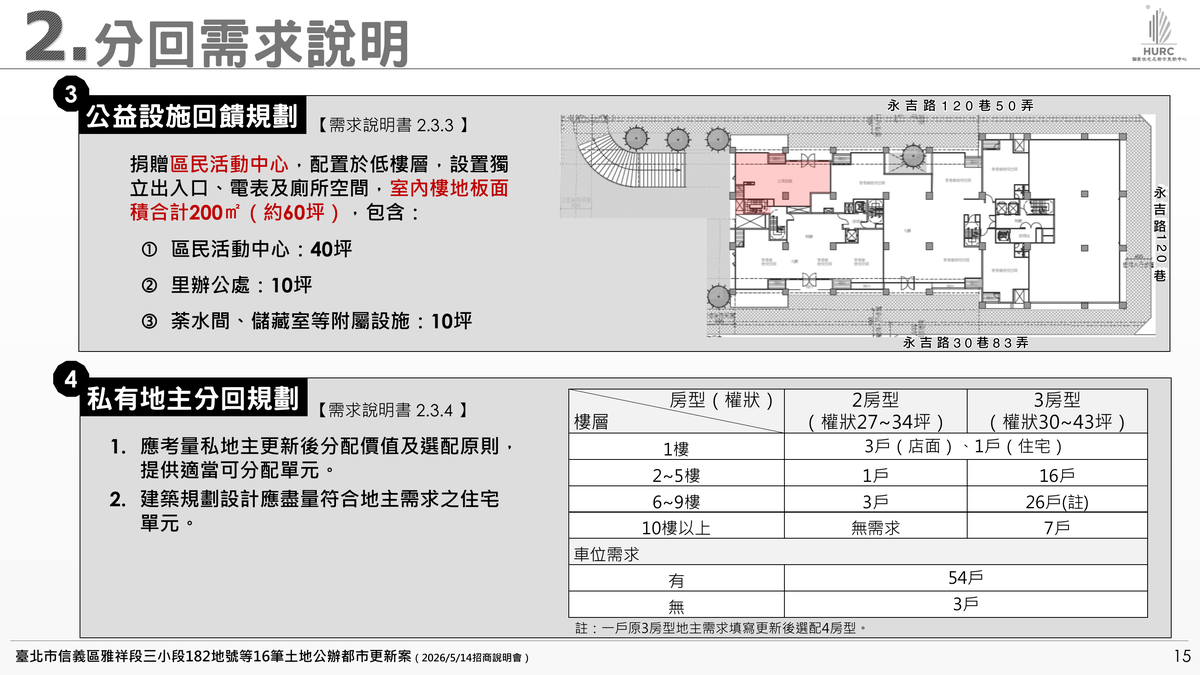Image resolution: width=1200 pixels, height=675 pixels.
Task: Click the page number 15
Action: [1181, 656]
